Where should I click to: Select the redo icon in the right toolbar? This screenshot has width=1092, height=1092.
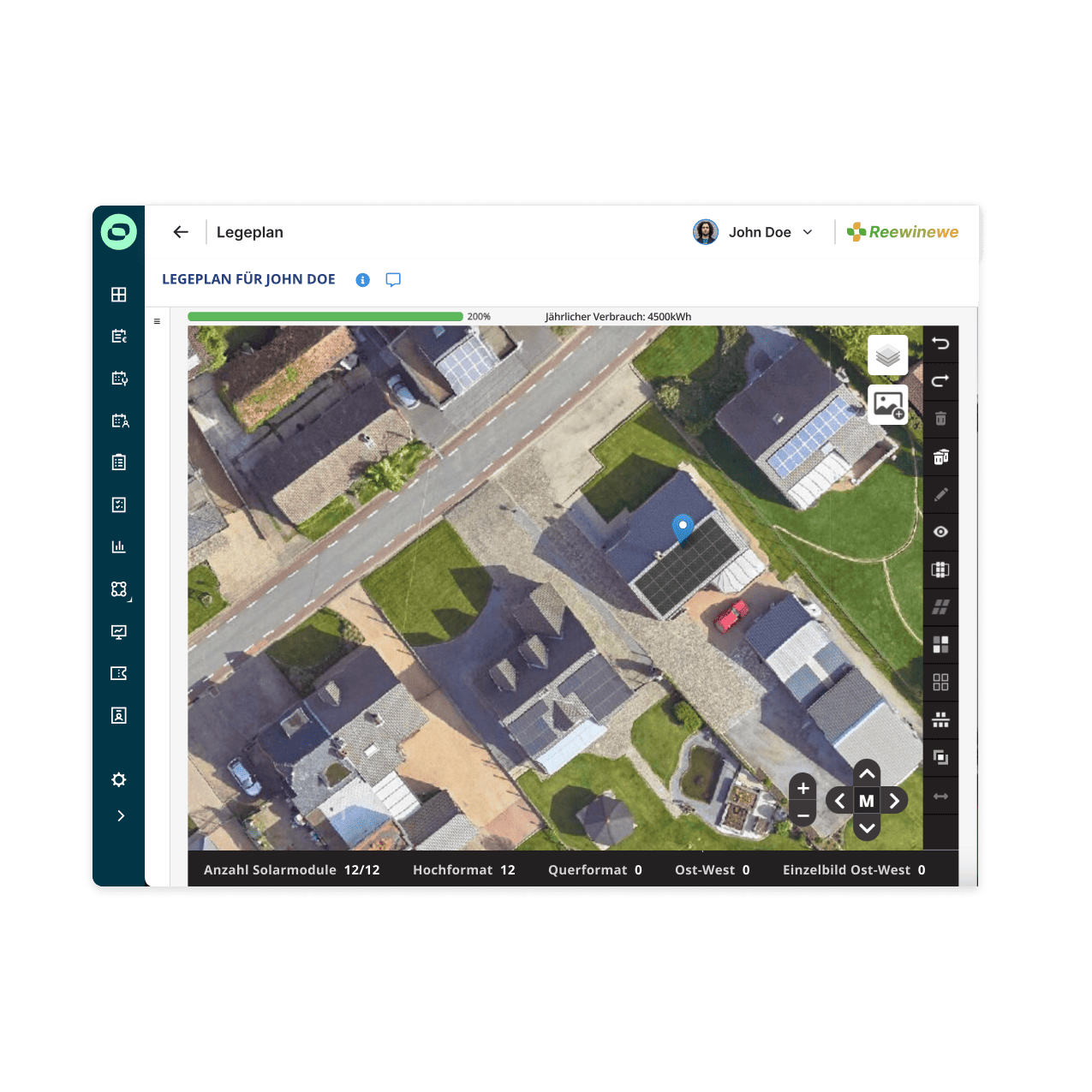click(940, 381)
